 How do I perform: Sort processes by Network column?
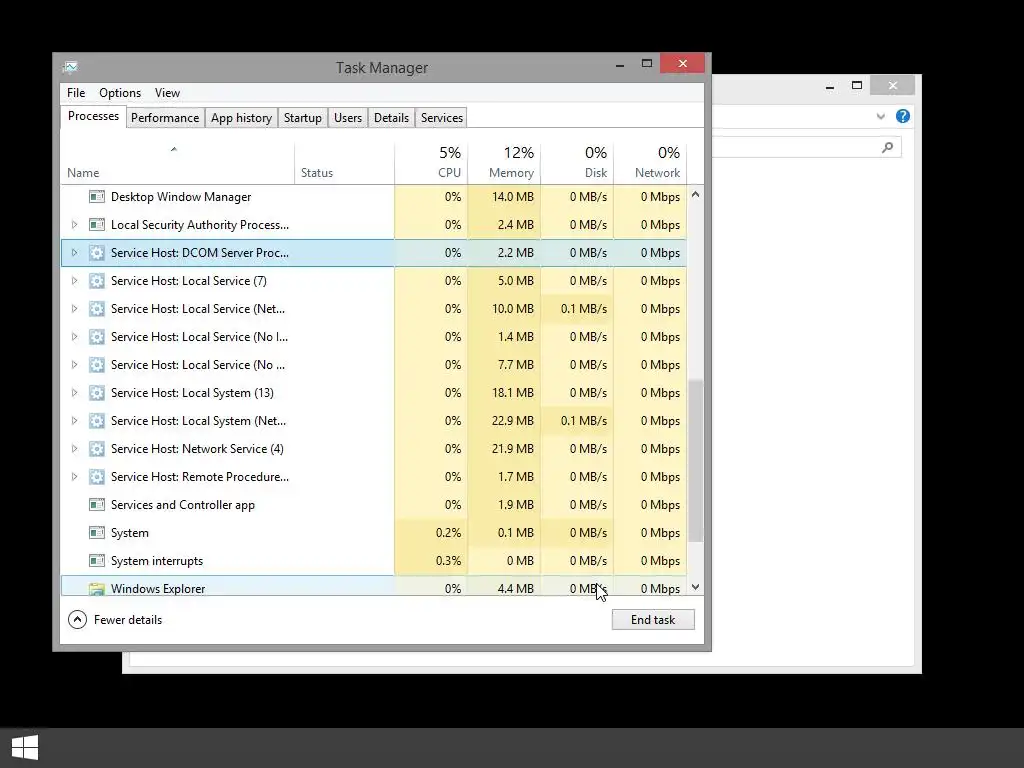tap(650, 161)
